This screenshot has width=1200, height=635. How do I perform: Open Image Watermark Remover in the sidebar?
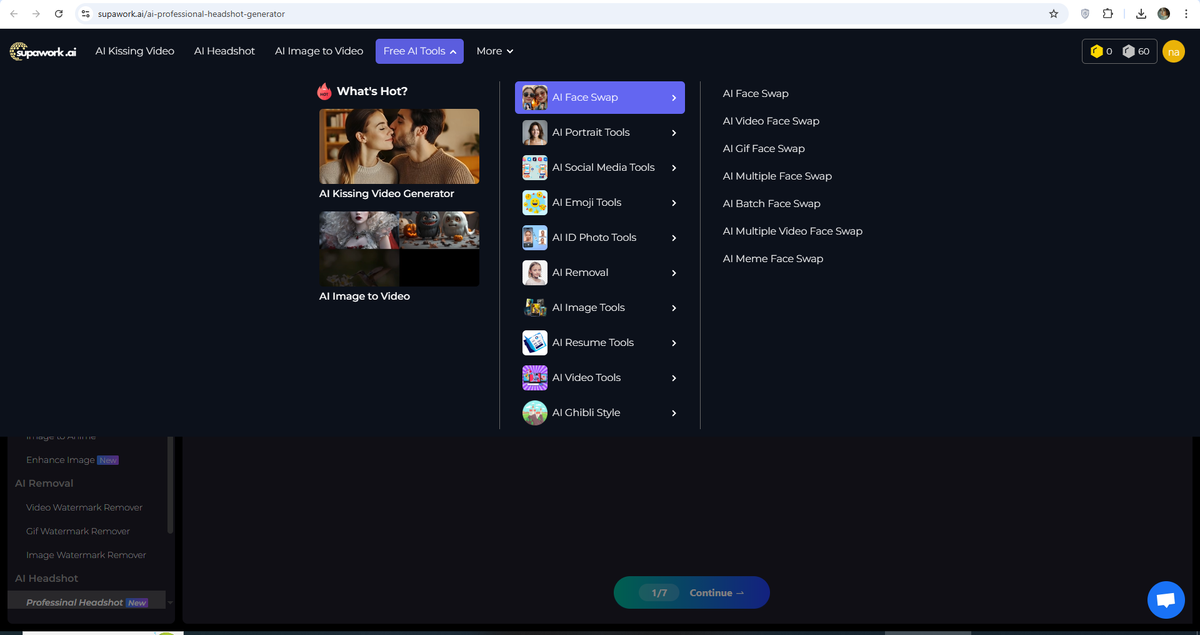[86, 555]
